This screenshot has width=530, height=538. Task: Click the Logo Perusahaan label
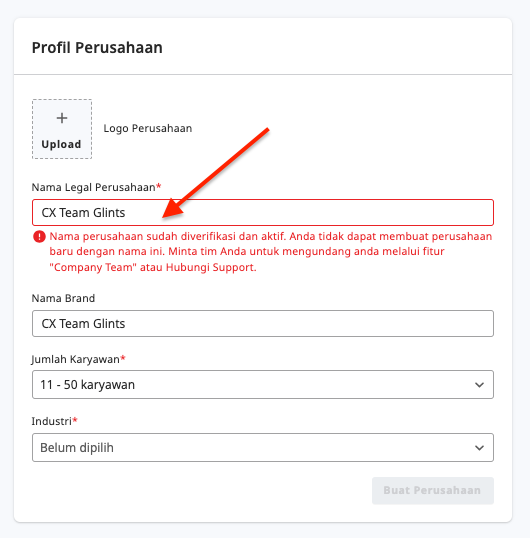click(x=148, y=128)
